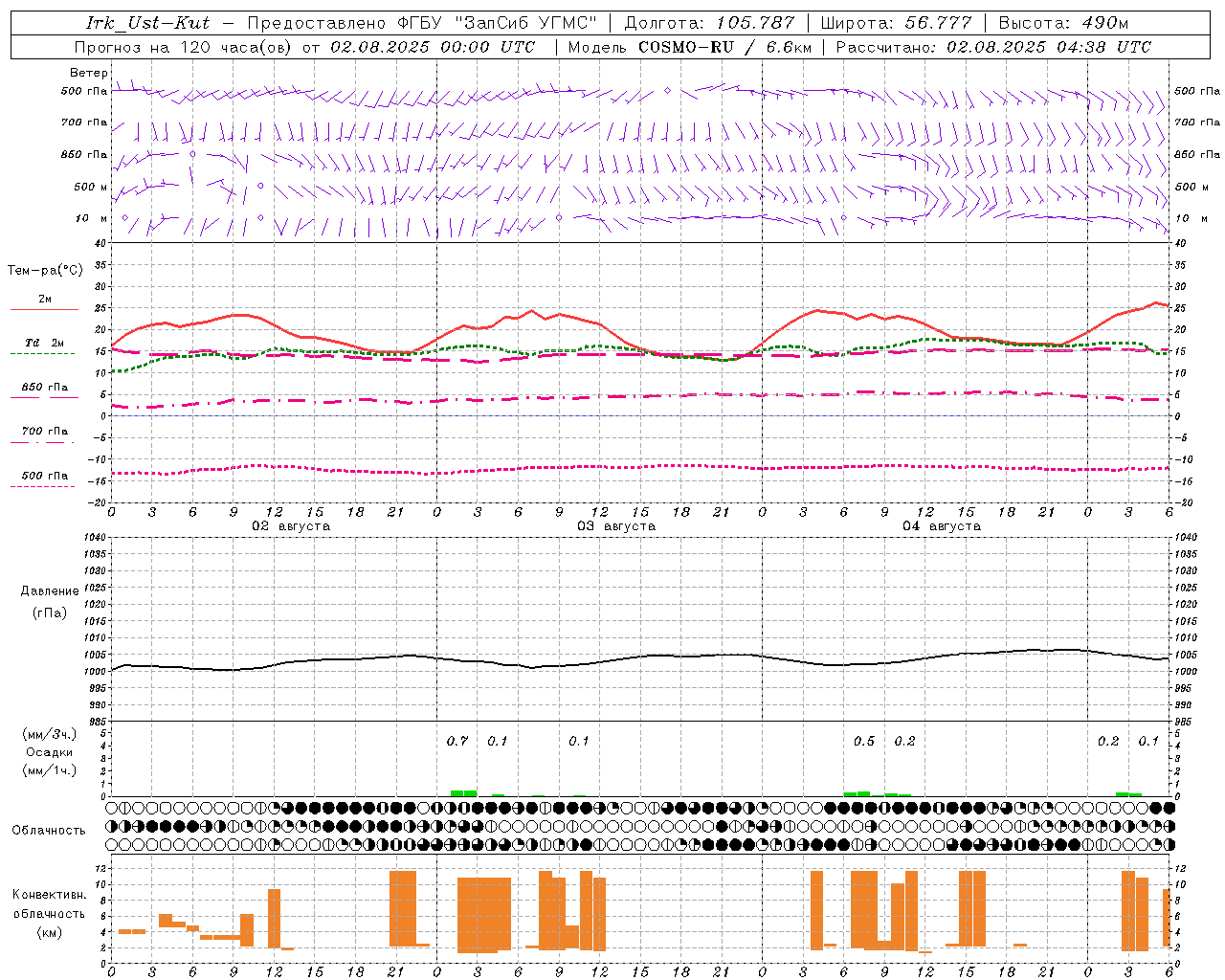Click the Облачность panel label
The width and height of the screenshot is (1225, 980).
(49, 830)
